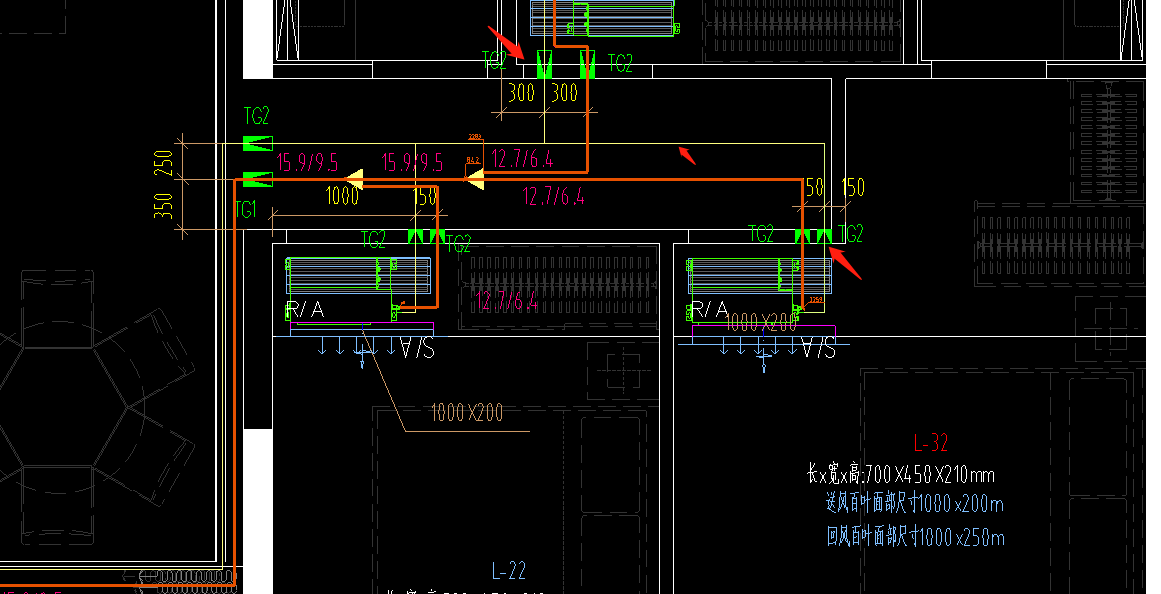1161x594 pixels.
Task: Click the red L-32 room label
Action: pyautogui.click(x=931, y=443)
